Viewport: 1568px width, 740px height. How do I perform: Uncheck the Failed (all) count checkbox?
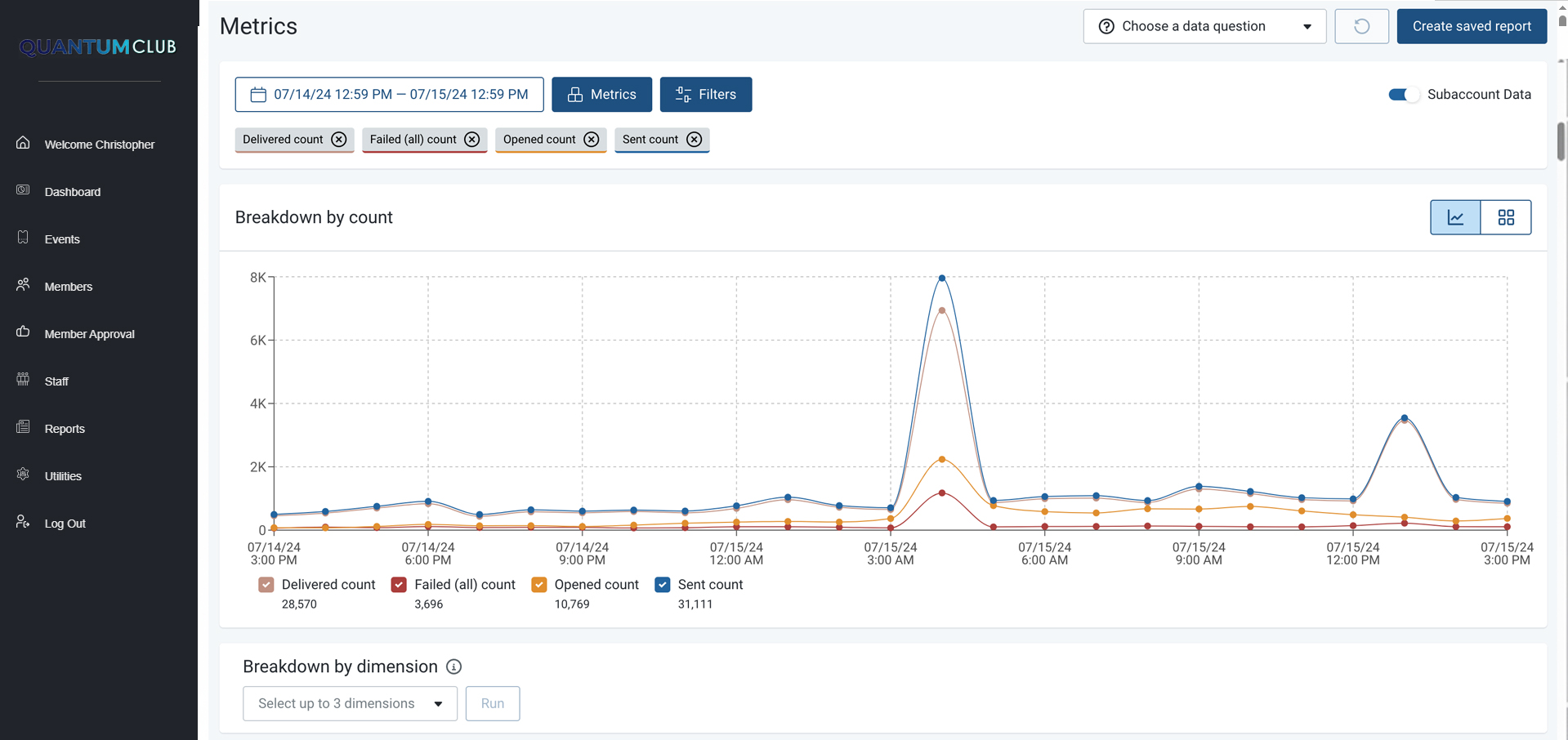point(399,585)
